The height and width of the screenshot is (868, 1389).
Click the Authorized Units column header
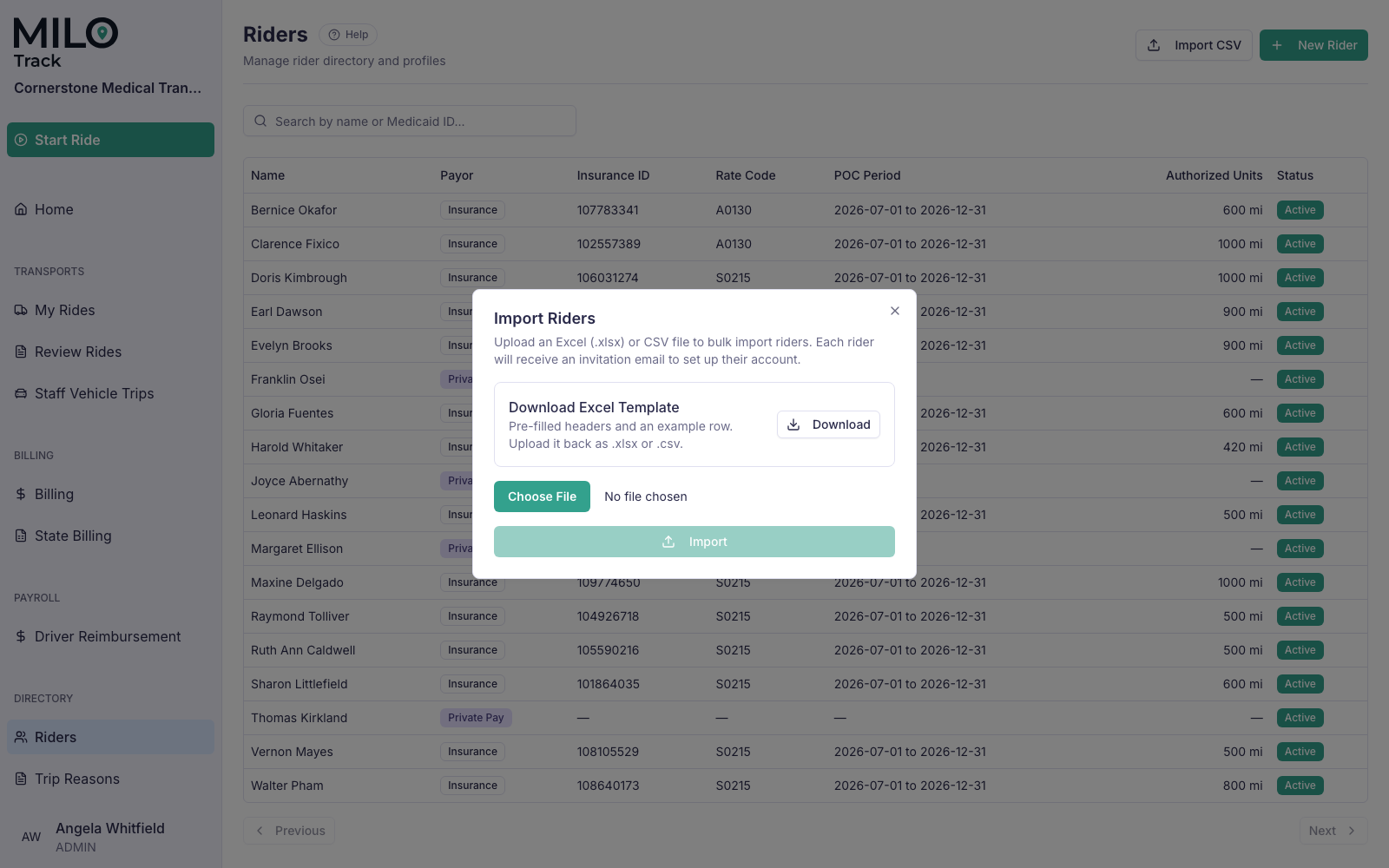tap(1215, 175)
